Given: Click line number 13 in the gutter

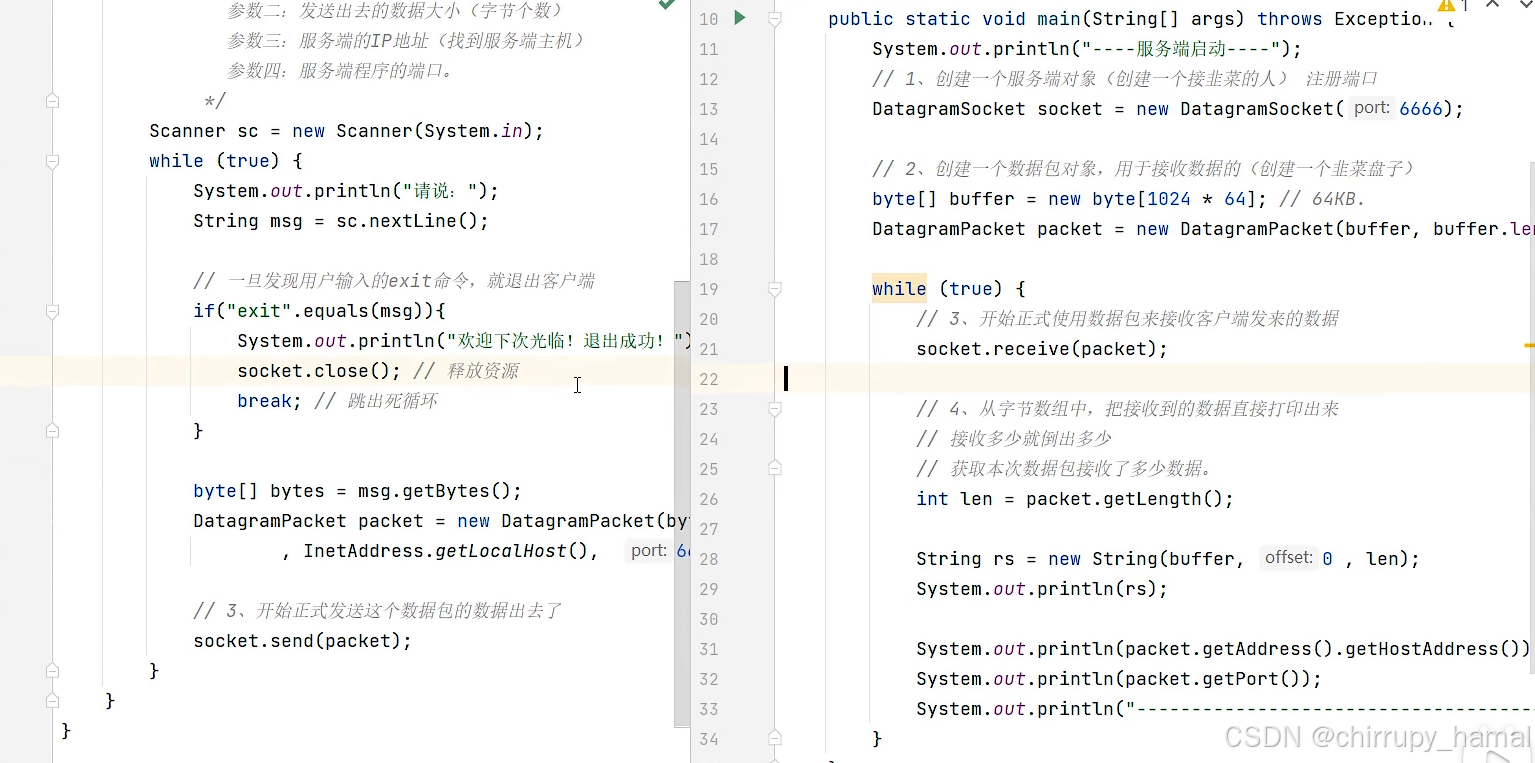Looking at the screenshot, I should (708, 109).
